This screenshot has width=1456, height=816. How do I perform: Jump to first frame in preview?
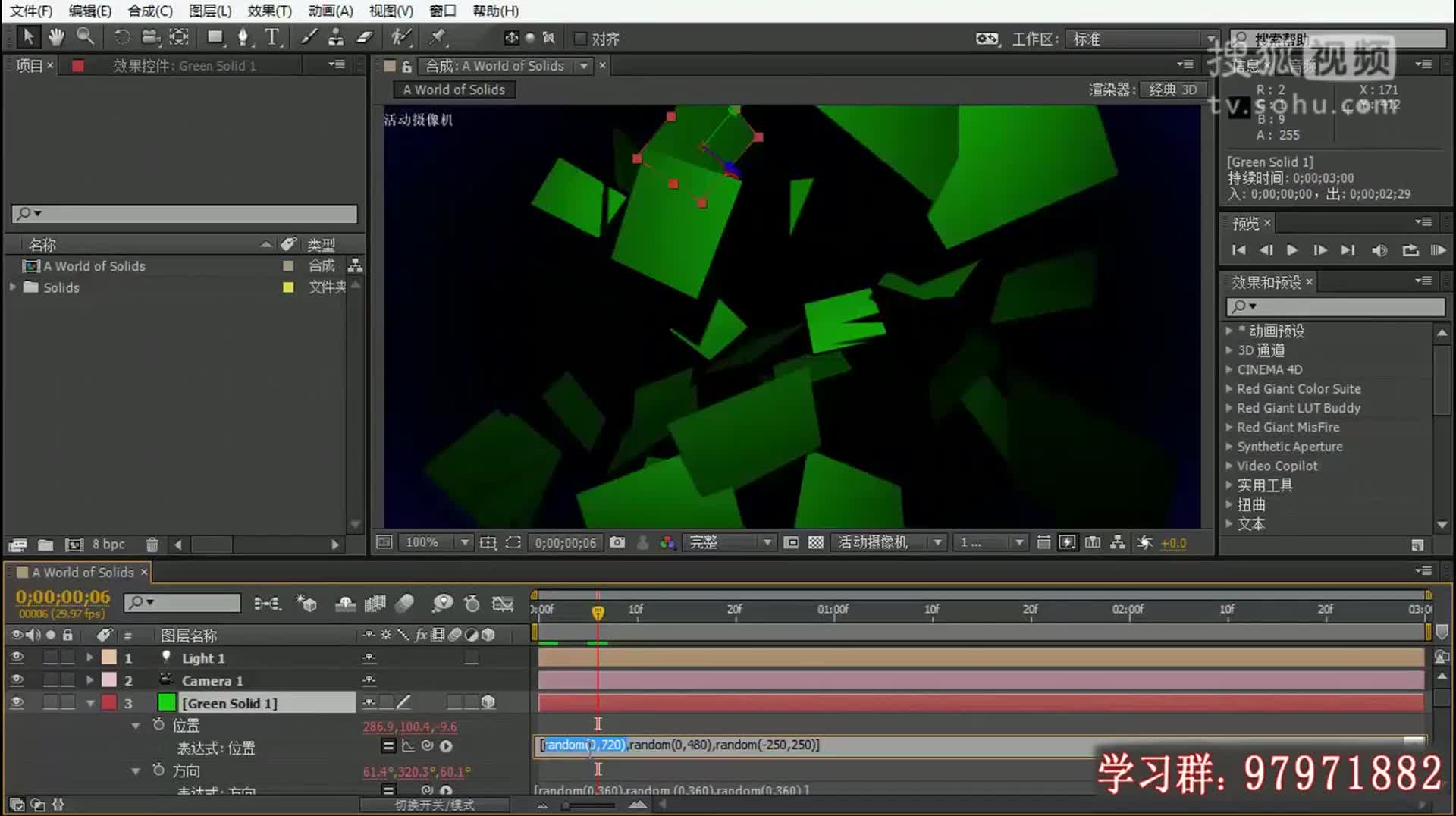(1238, 250)
